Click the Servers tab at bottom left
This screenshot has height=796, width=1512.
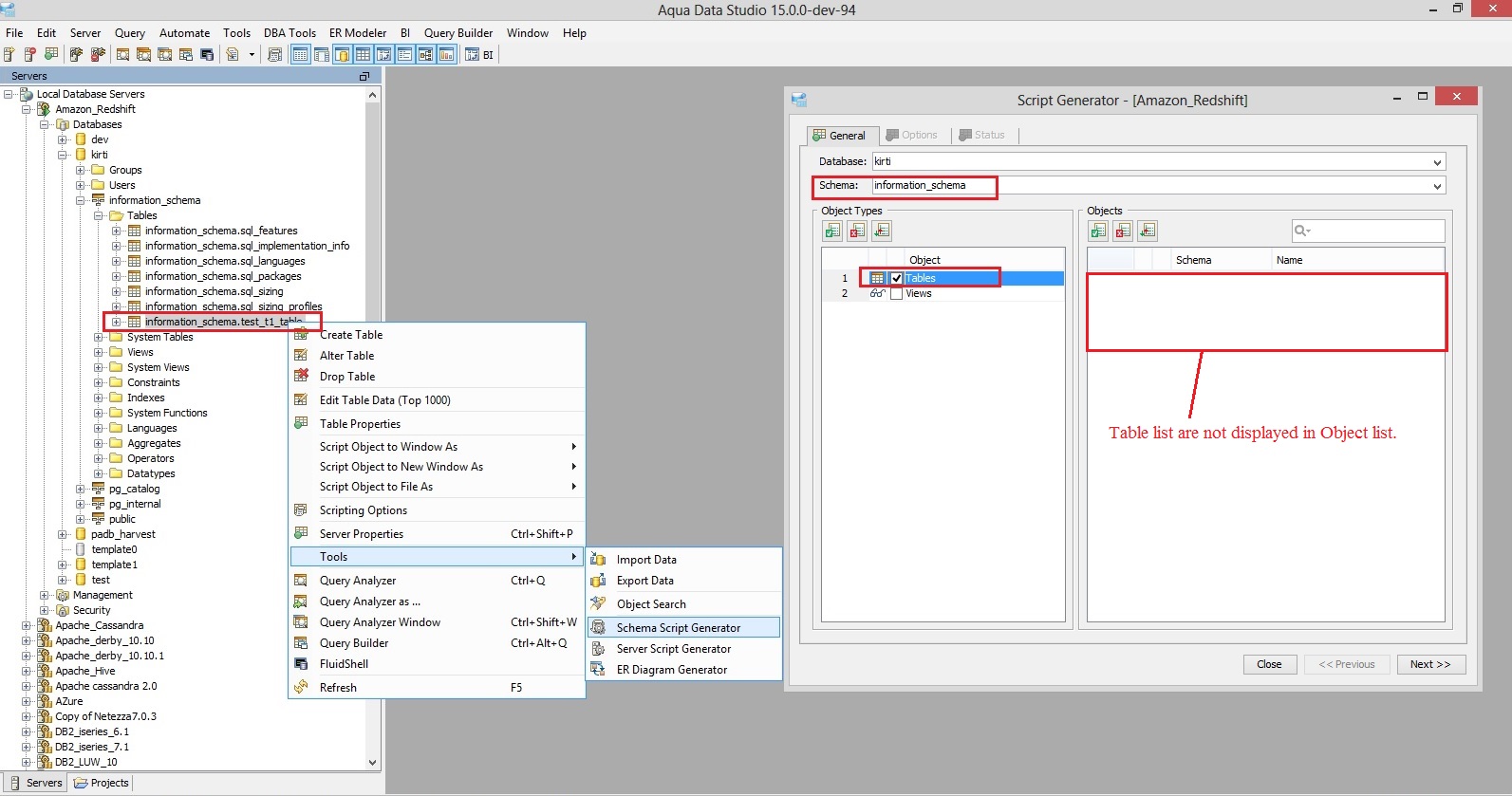[36, 783]
